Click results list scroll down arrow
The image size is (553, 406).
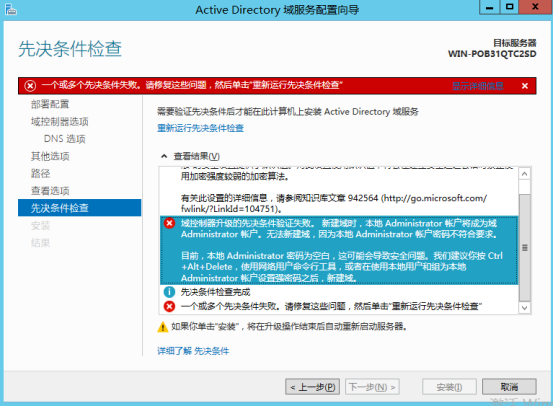[x=524, y=308]
